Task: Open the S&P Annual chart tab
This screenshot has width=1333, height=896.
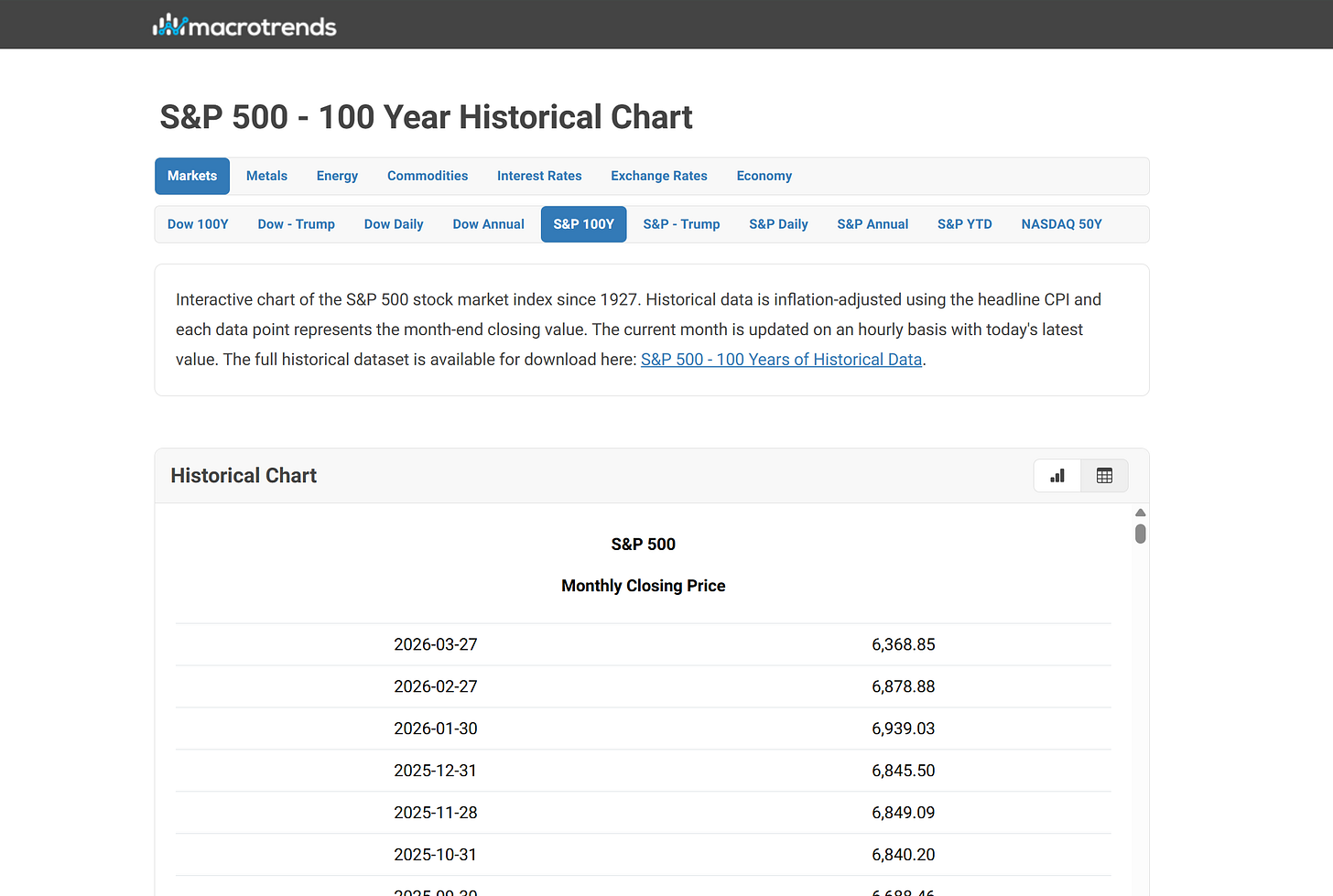Action: pyautogui.click(x=872, y=224)
